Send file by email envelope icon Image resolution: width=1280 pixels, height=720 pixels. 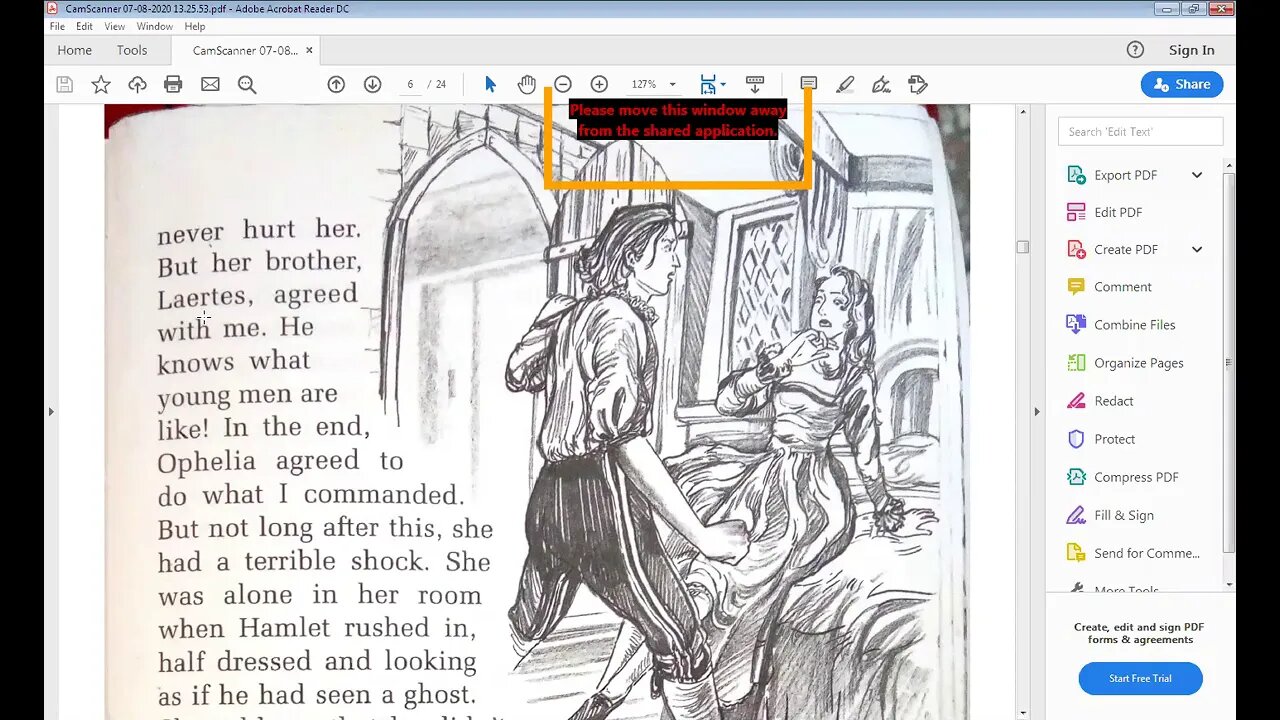click(x=210, y=85)
